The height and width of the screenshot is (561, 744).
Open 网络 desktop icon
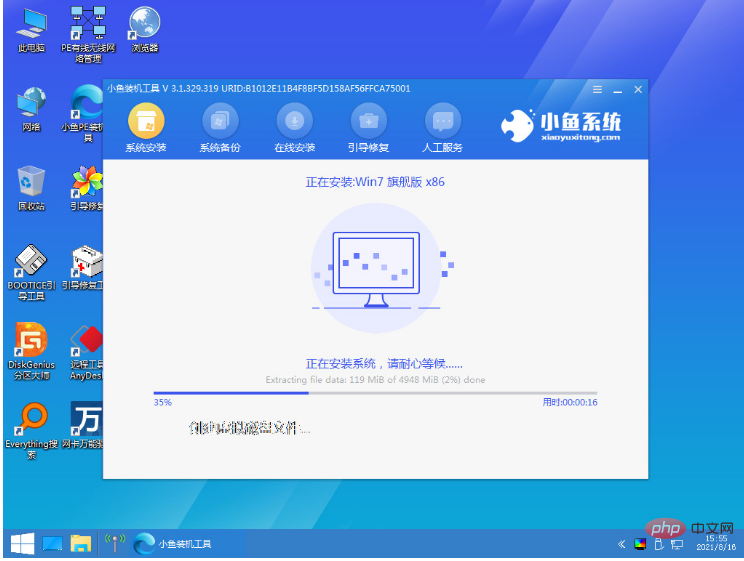31,109
